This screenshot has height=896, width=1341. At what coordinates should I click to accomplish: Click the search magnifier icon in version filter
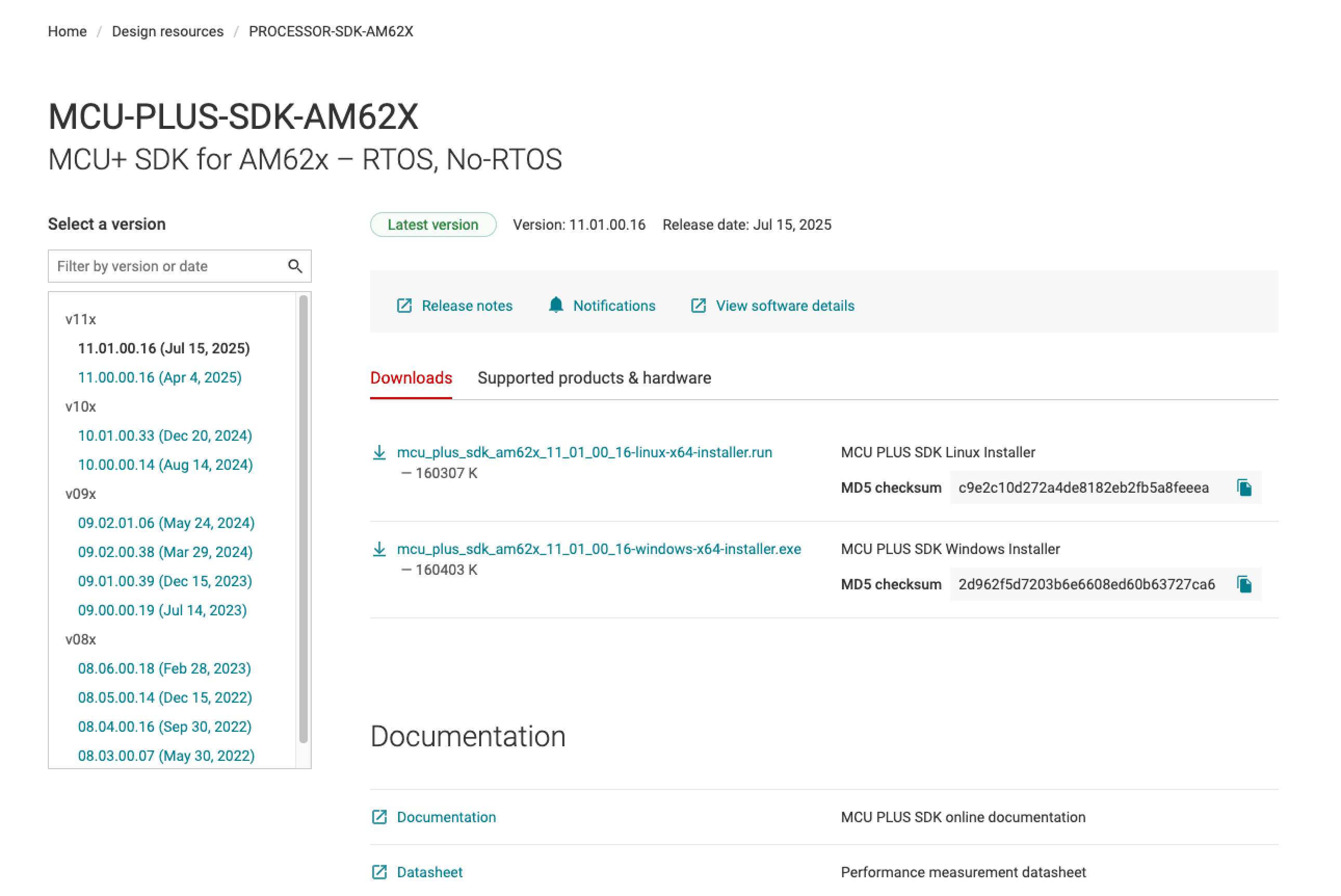click(x=295, y=266)
